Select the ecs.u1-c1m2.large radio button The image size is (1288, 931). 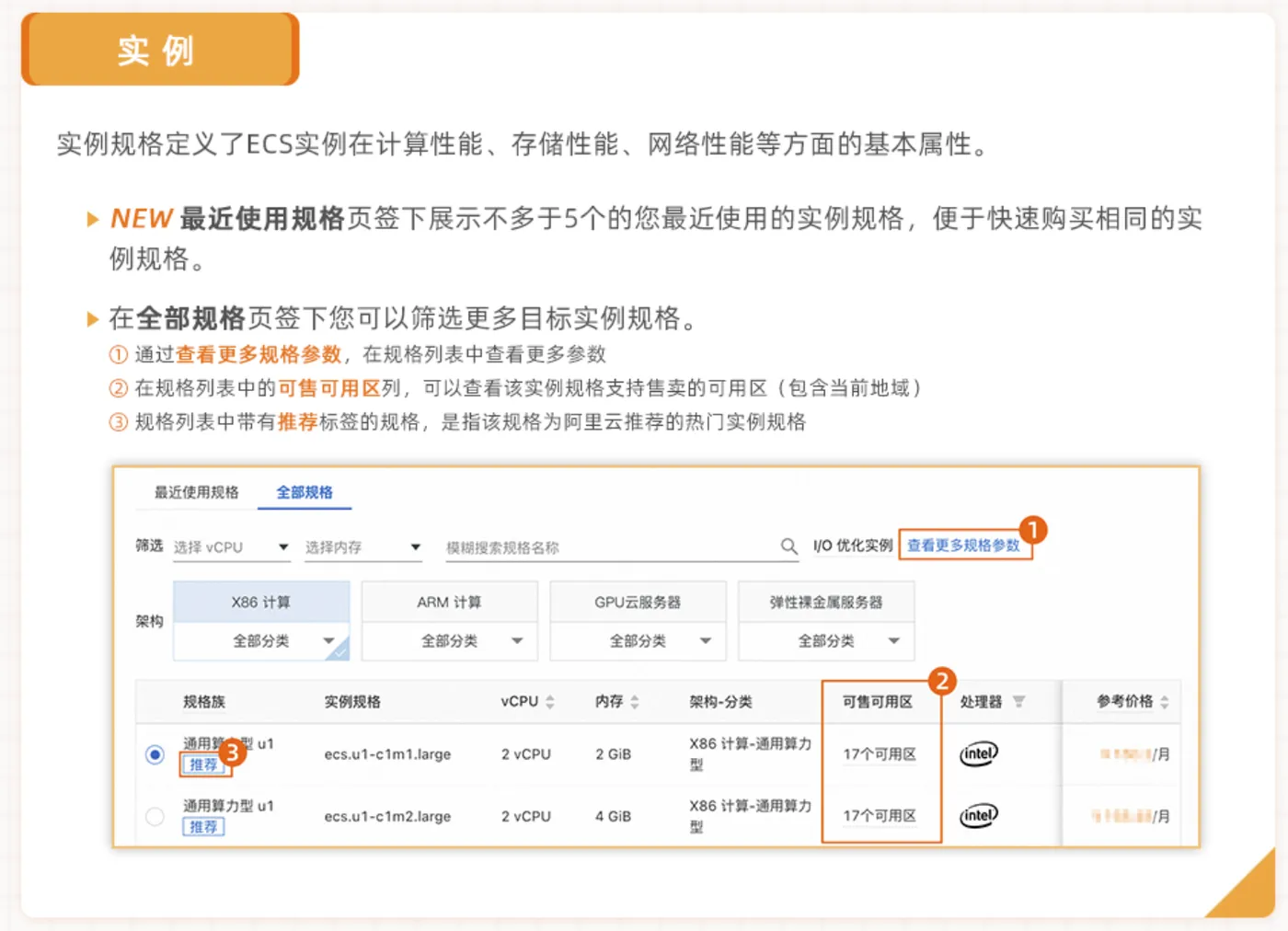point(155,815)
